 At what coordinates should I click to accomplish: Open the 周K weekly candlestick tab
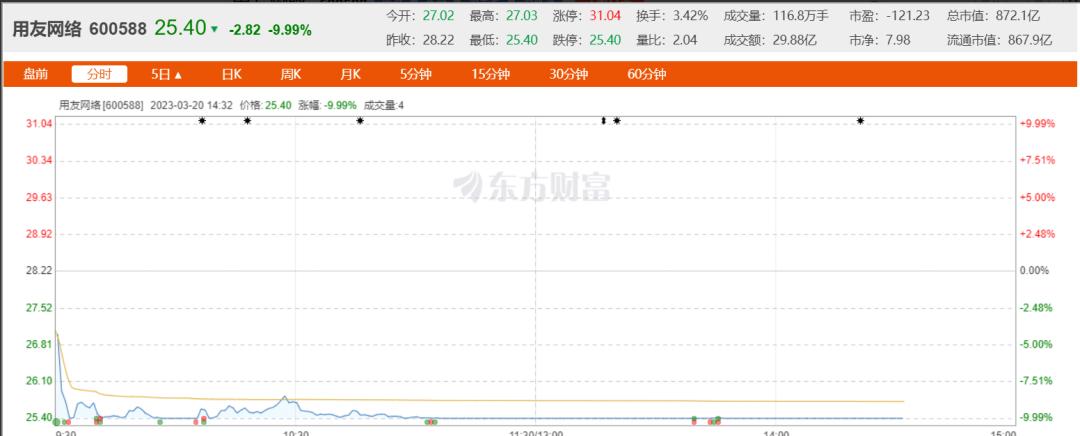(x=291, y=74)
